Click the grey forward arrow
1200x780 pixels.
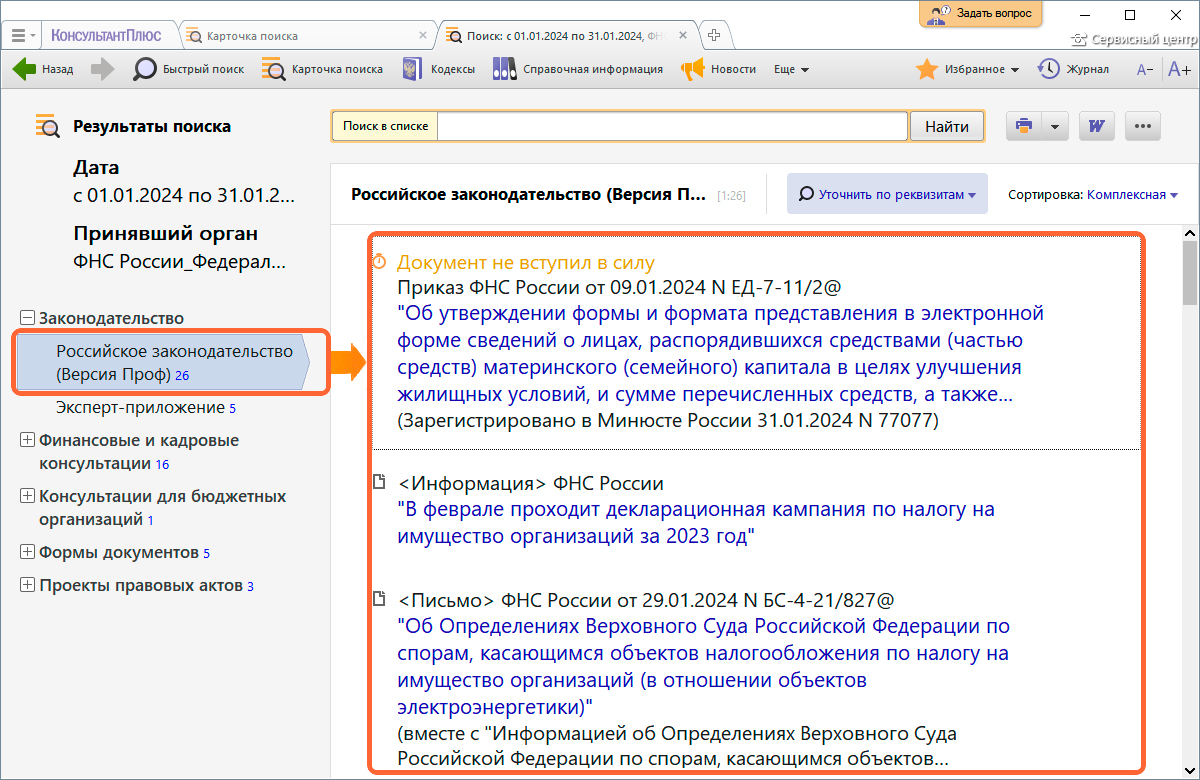102,70
